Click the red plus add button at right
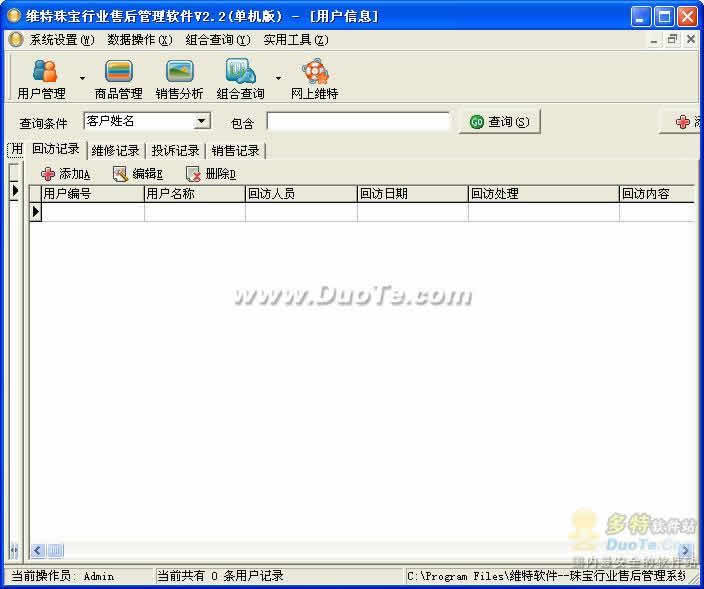 coord(682,122)
